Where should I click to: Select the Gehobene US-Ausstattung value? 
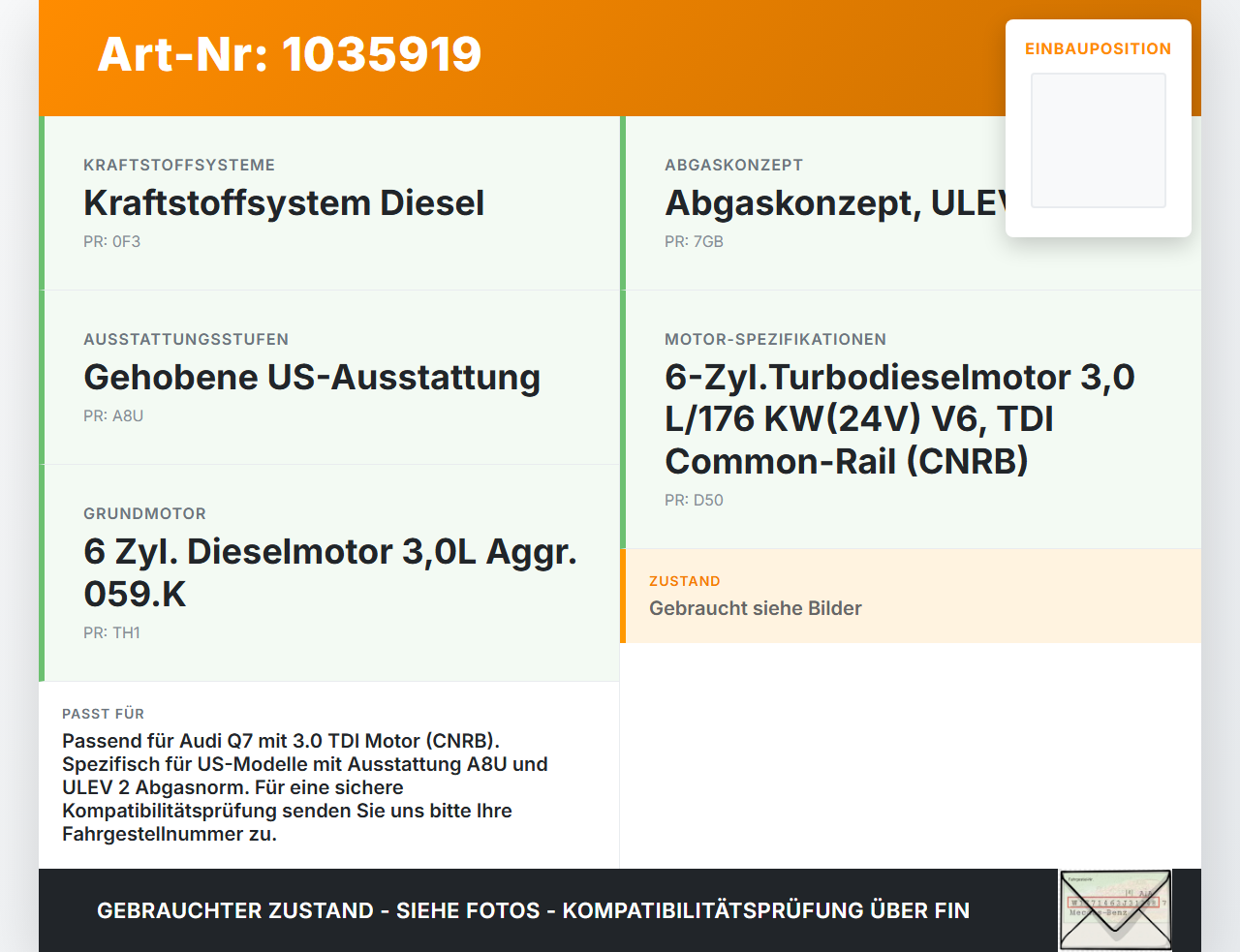[312, 378]
